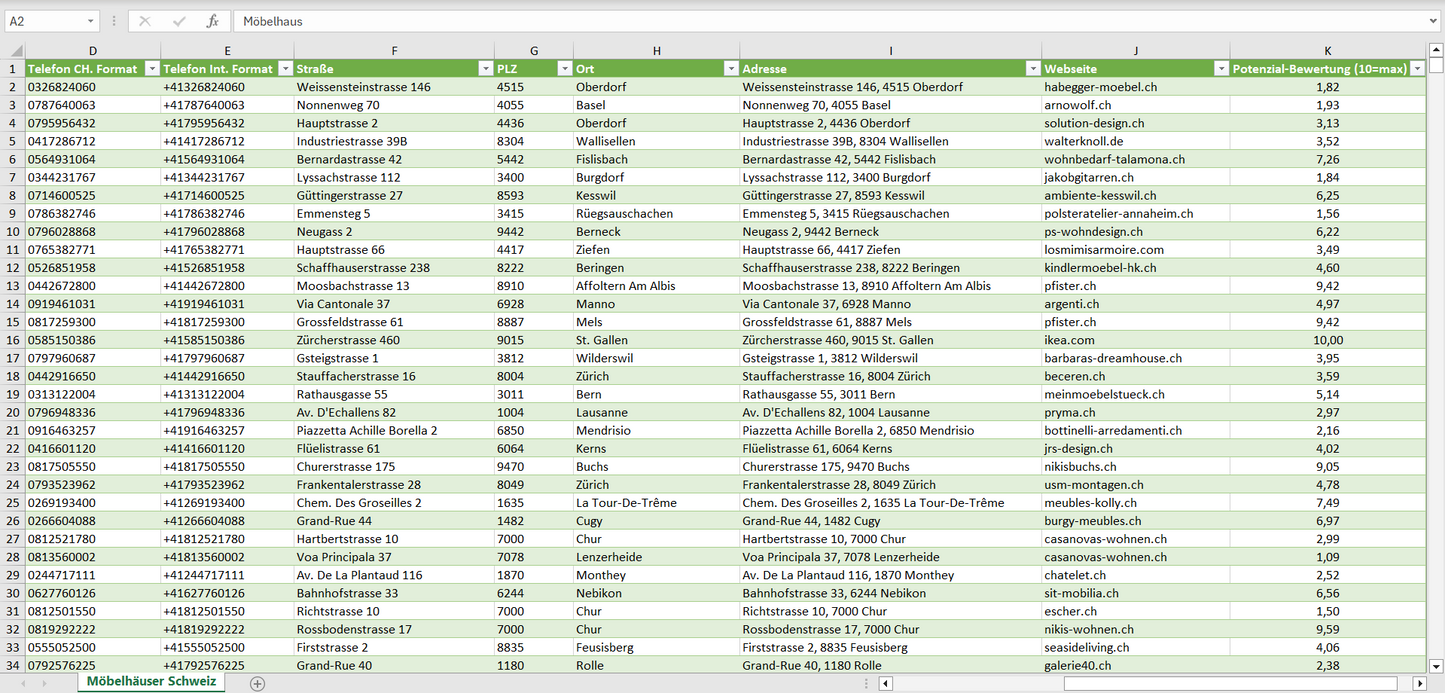Expand the formula bar with the chevron
Screen dimensions: 1445x693
point(1434,21)
